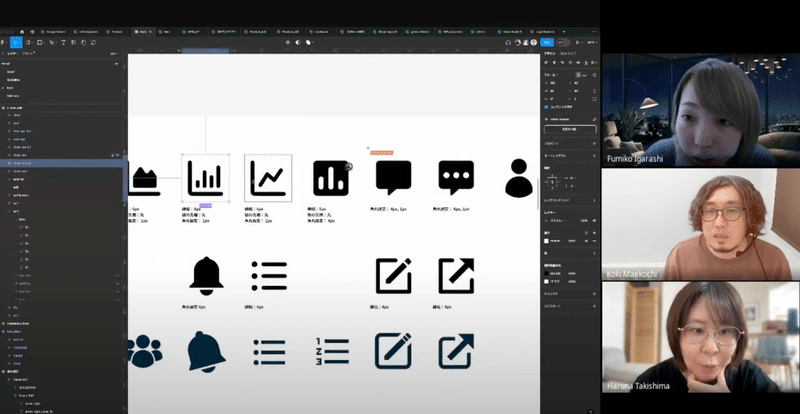Click the outlined button under the component name
This screenshot has height=414, width=800.
click(570, 129)
